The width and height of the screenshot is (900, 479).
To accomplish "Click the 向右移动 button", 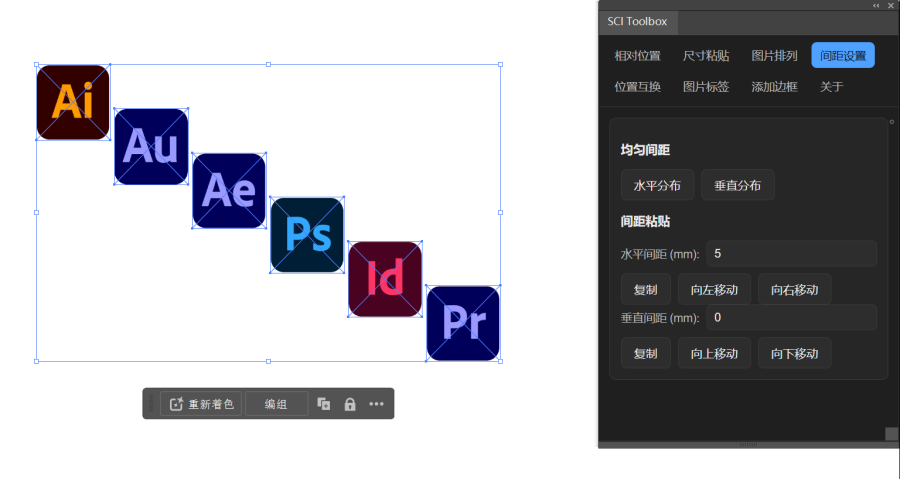I will [794, 290].
